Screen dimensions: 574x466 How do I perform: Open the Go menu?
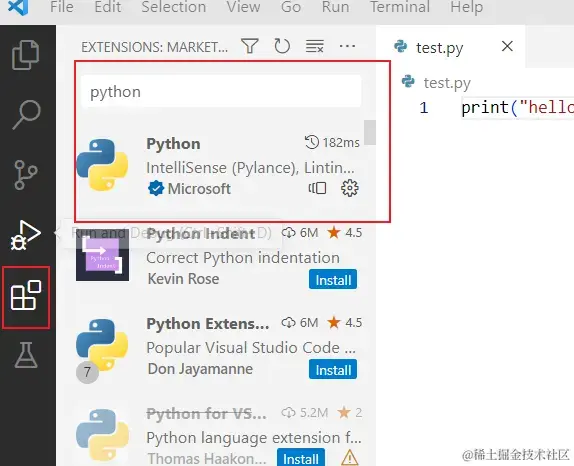click(291, 7)
